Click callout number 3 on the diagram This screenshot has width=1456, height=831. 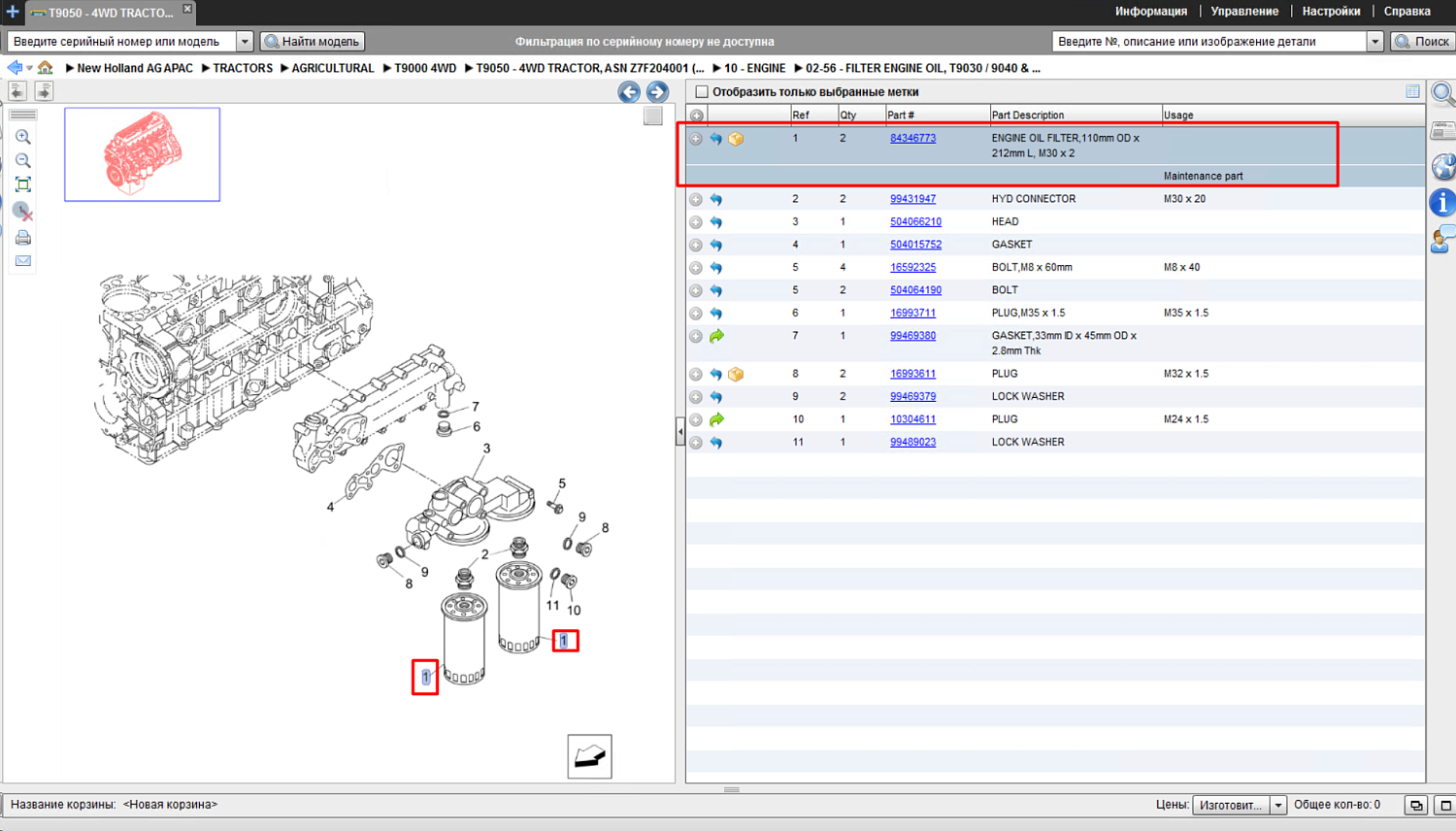point(486,449)
